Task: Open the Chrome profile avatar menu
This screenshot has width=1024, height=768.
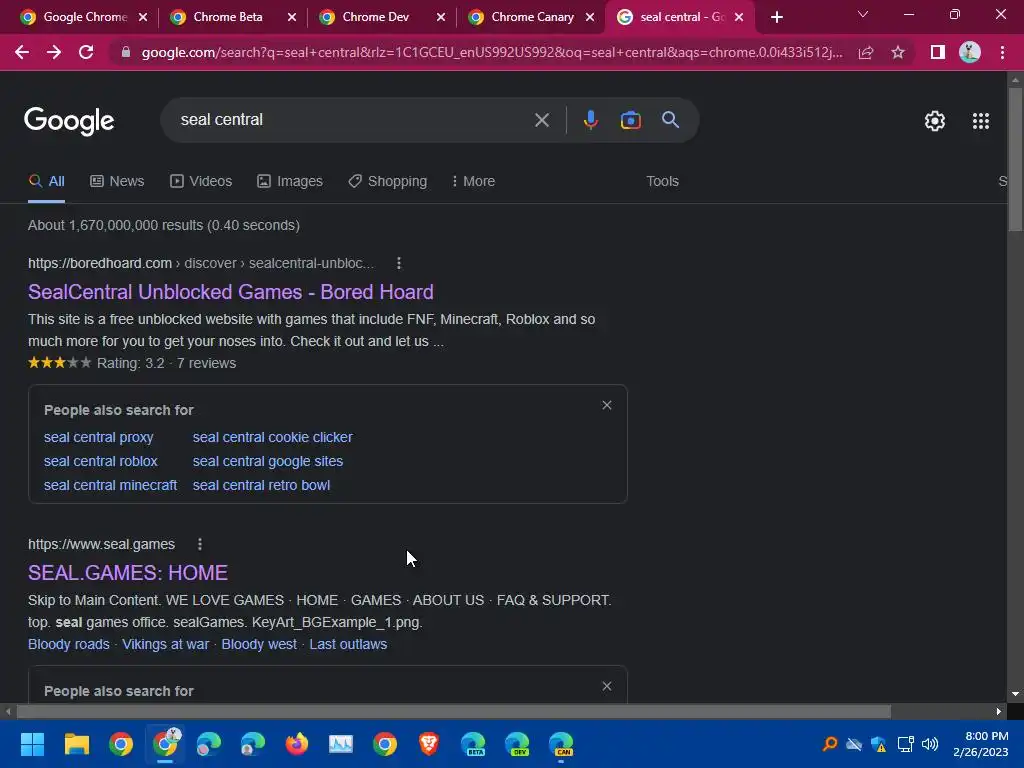Action: point(970,52)
